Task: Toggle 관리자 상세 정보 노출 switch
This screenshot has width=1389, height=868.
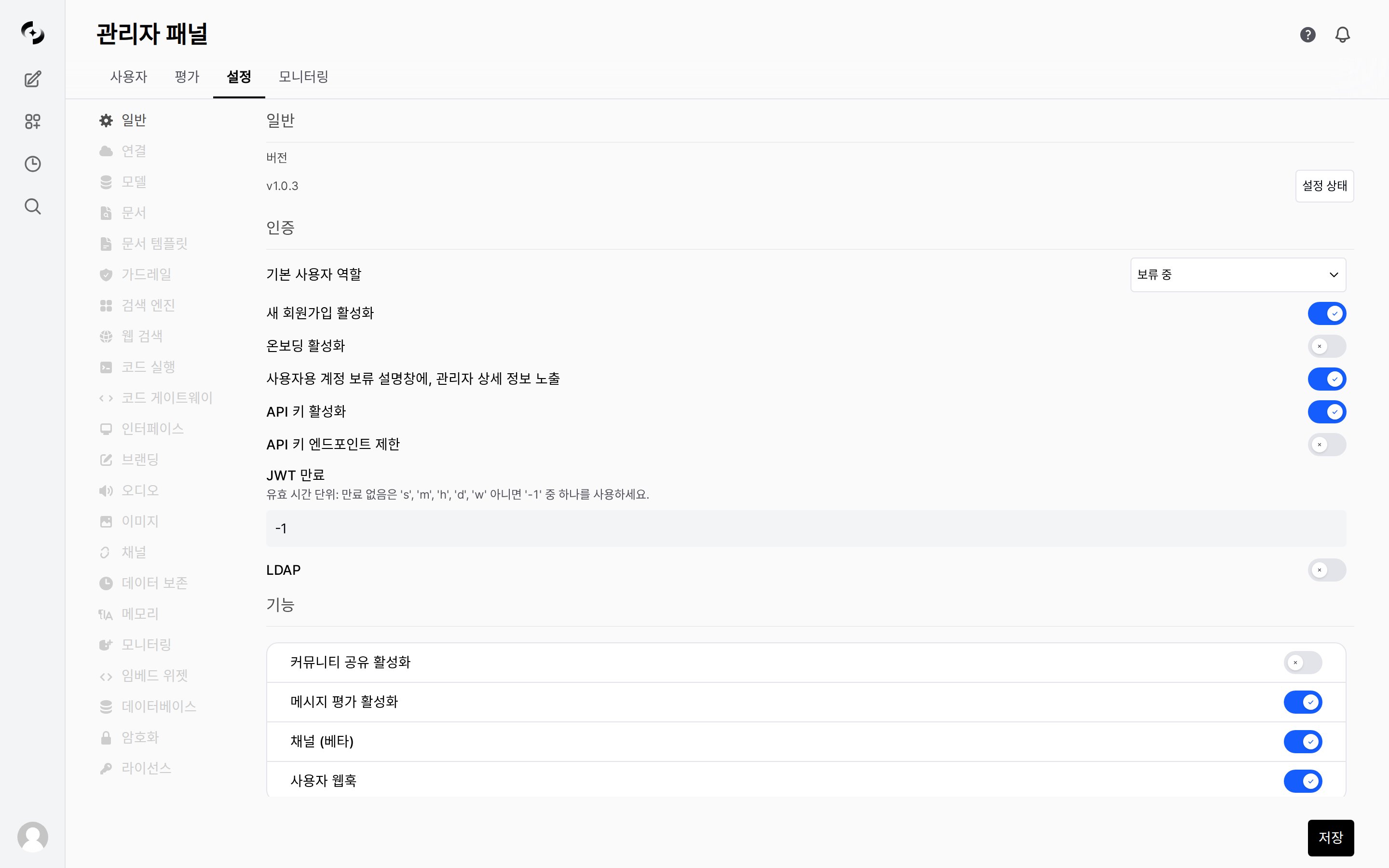Action: (x=1326, y=379)
